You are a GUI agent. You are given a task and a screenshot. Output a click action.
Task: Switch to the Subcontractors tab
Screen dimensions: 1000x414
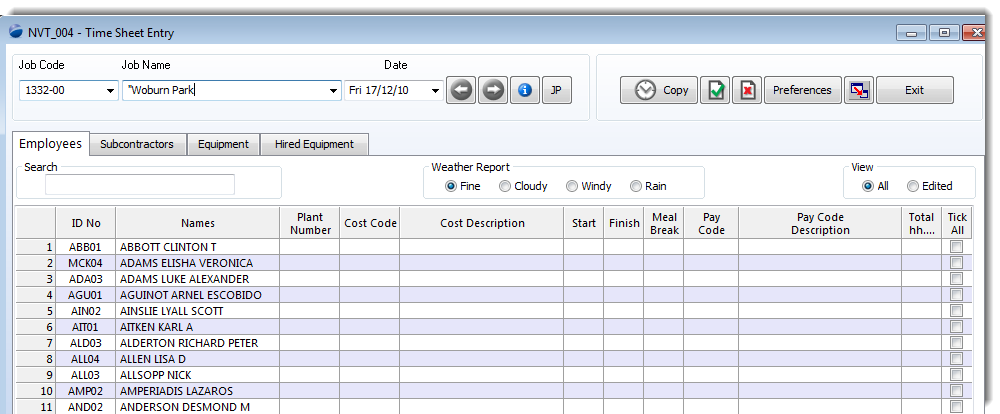pyautogui.click(x=137, y=144)
